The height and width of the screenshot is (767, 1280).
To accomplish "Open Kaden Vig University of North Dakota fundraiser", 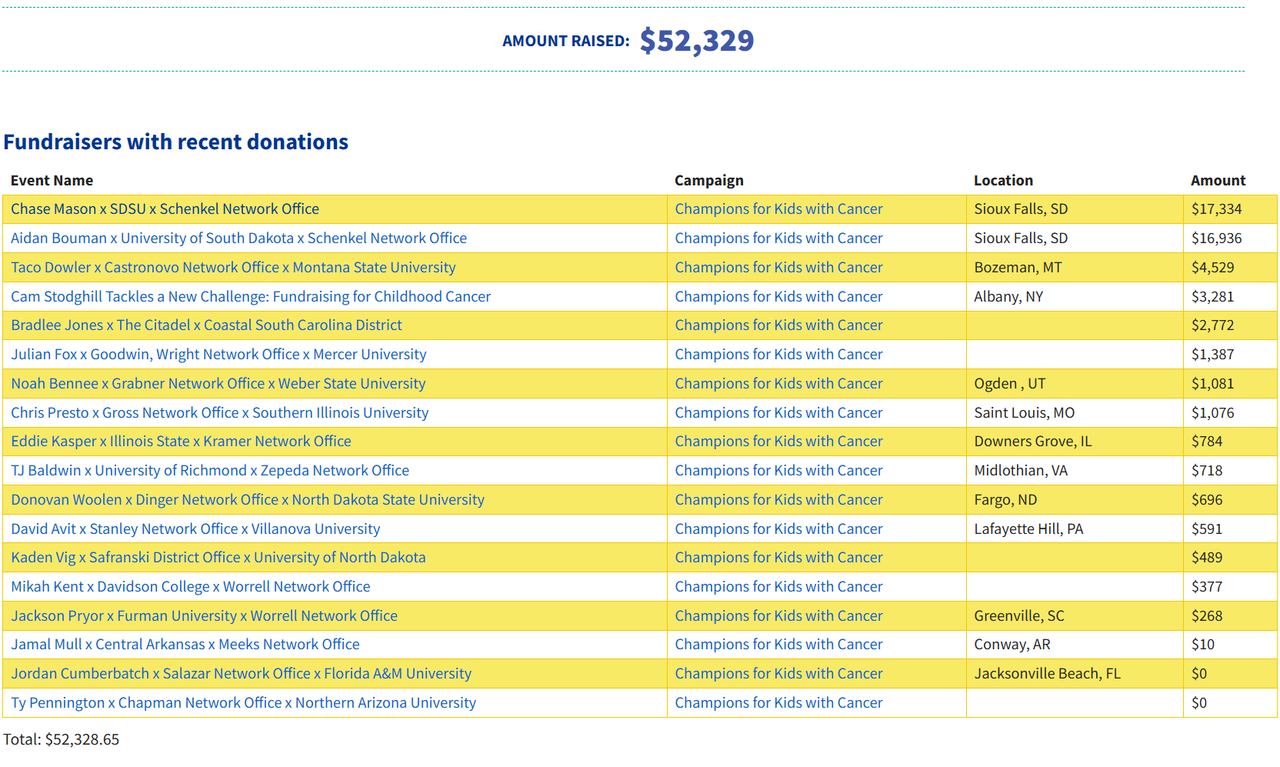I will (218, 557).
